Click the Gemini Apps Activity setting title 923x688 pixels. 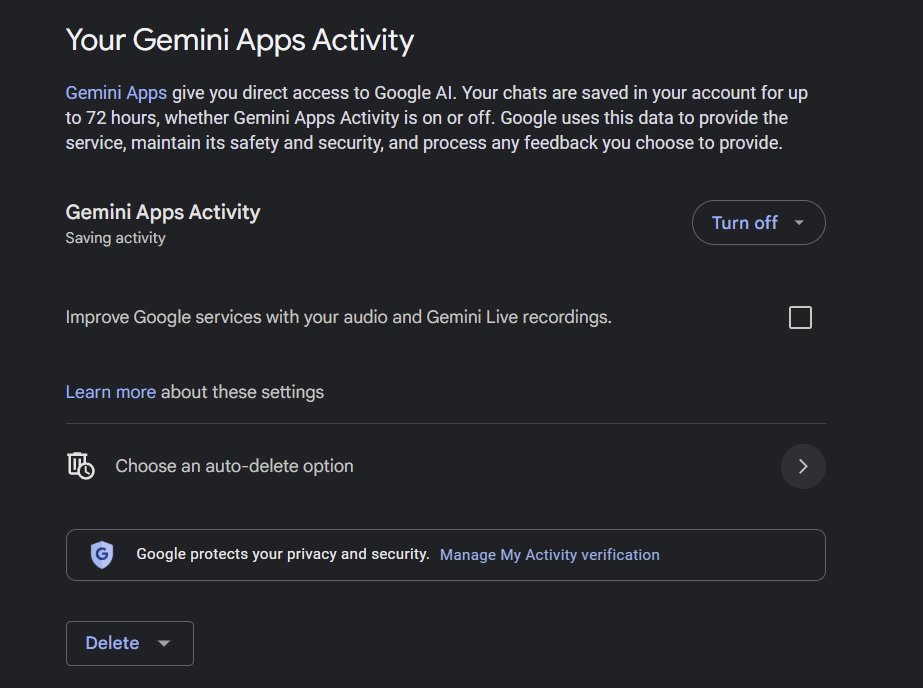[162, 212]
